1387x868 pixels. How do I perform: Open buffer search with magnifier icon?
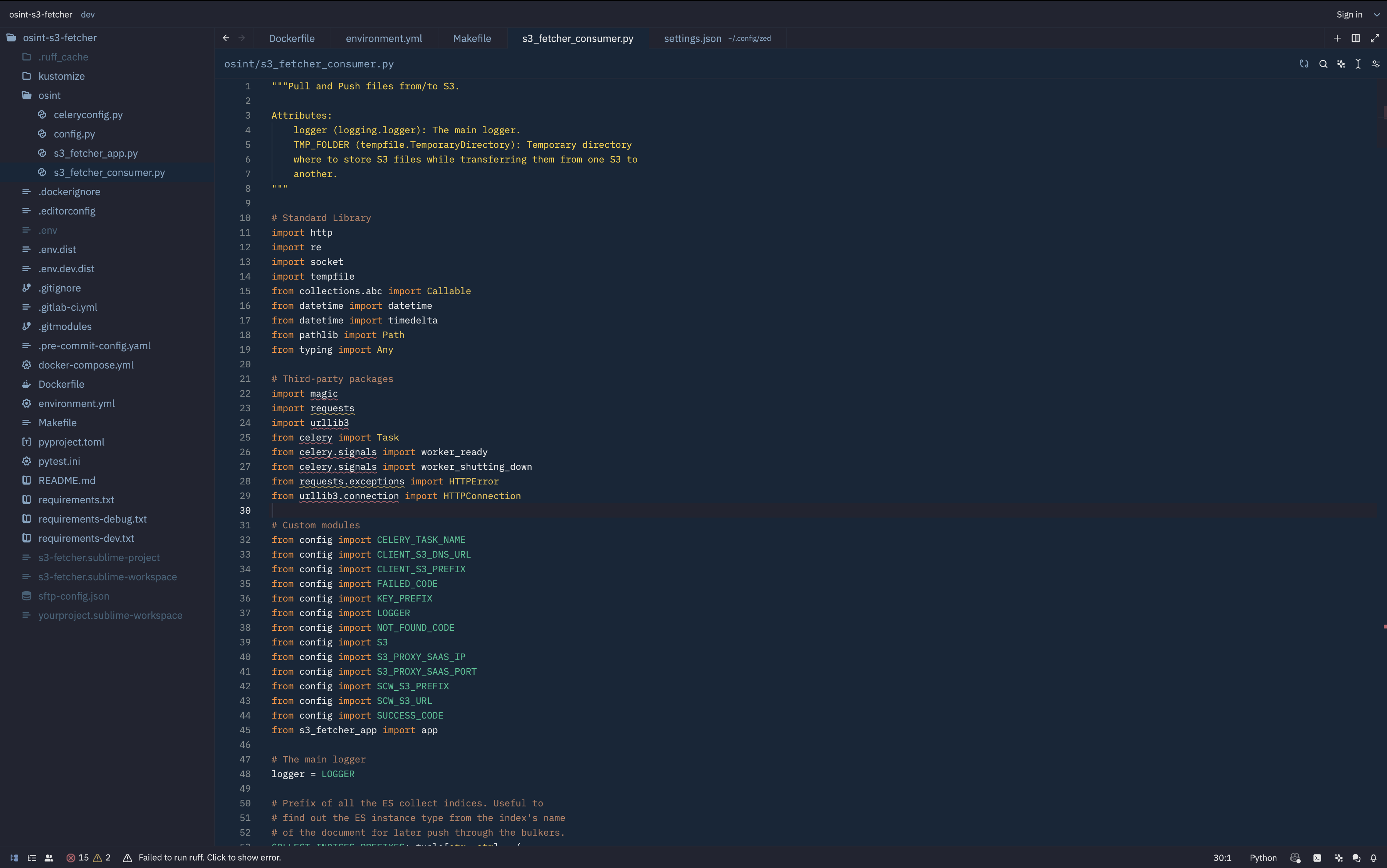click(1323, 64)
